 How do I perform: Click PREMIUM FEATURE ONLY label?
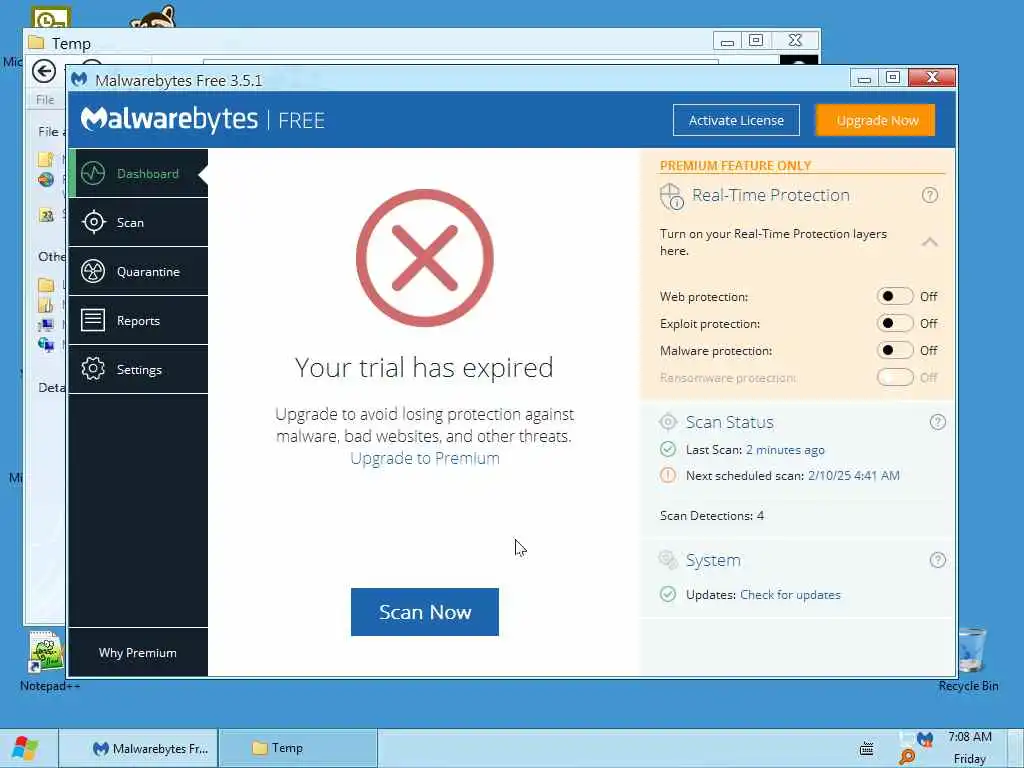(735, 166)
